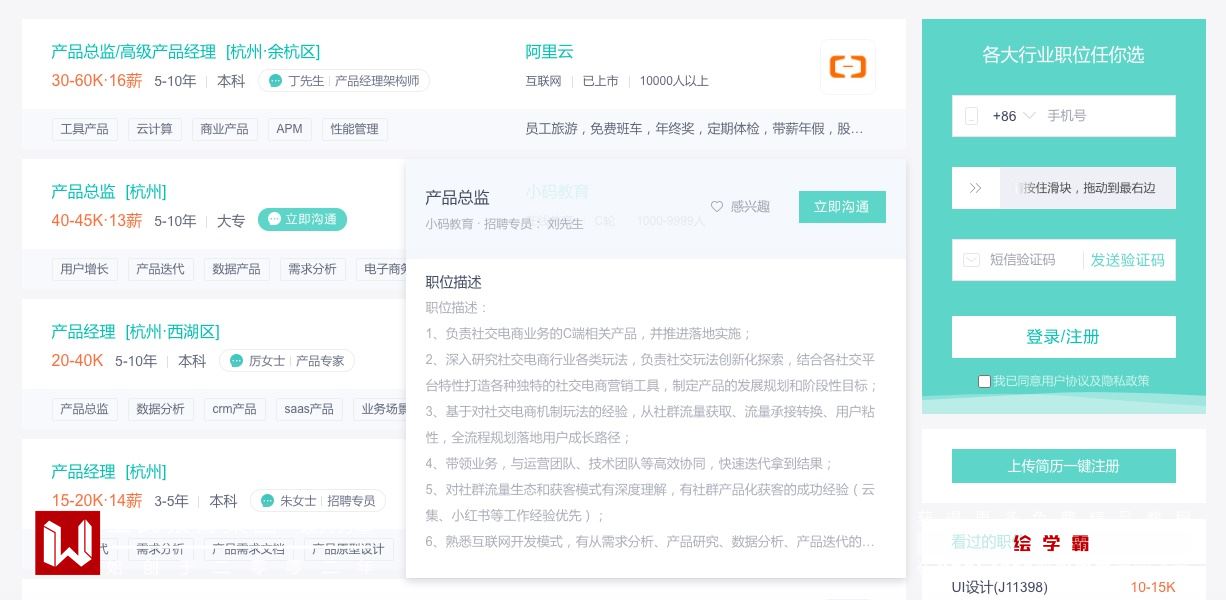Click the 产品迭代 tag
The height and width of the screenshot is (600, 1226).
click(x=161, y=269)
